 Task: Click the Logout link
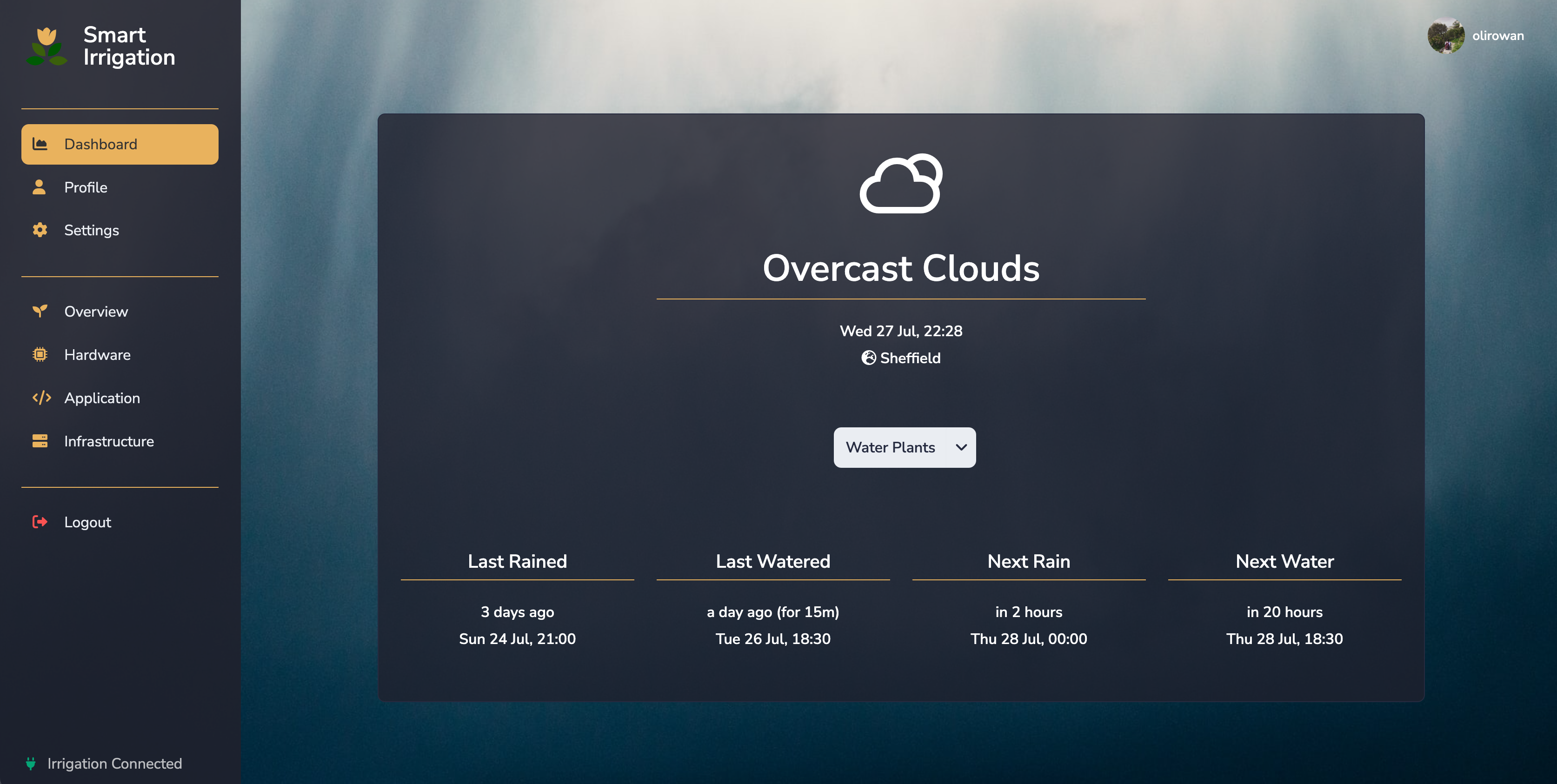click(x=120, y=522)
